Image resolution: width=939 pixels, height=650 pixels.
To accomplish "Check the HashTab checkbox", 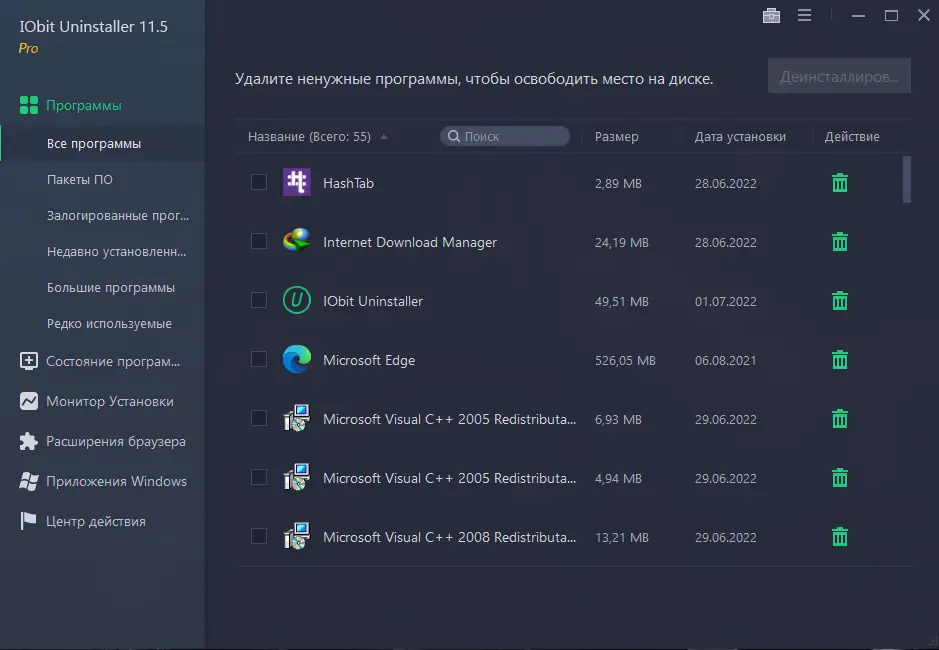I will pyautogui.click(x=259, y=182).
